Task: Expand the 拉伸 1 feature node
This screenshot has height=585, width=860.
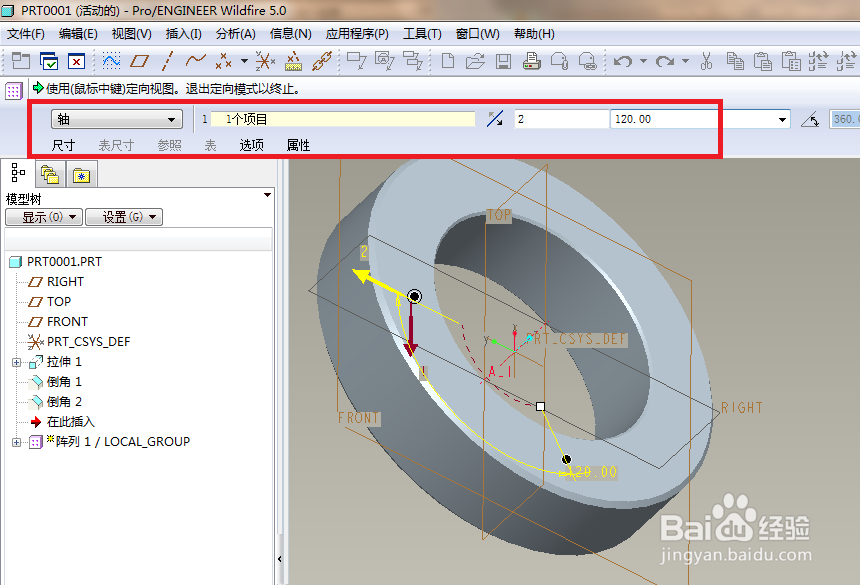Action: (16, 362)
